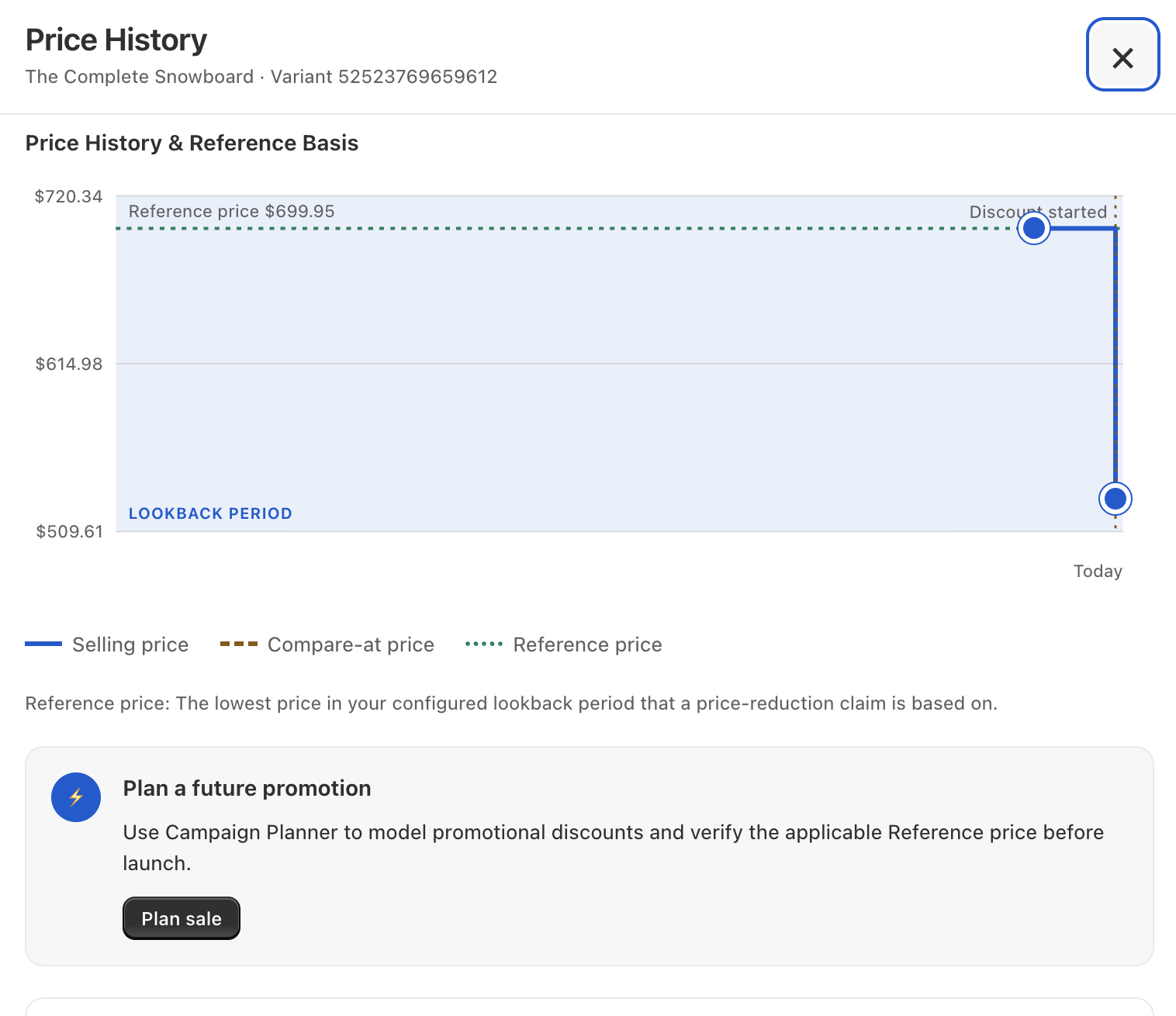1176x1016 pixels.
Task: Click 'Price History & Reference Basis' heading
Action: tap(192, 143)
